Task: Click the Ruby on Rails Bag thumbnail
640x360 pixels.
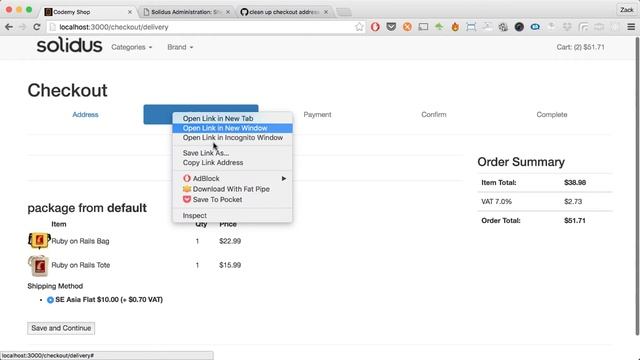Action: click(38, 240)
